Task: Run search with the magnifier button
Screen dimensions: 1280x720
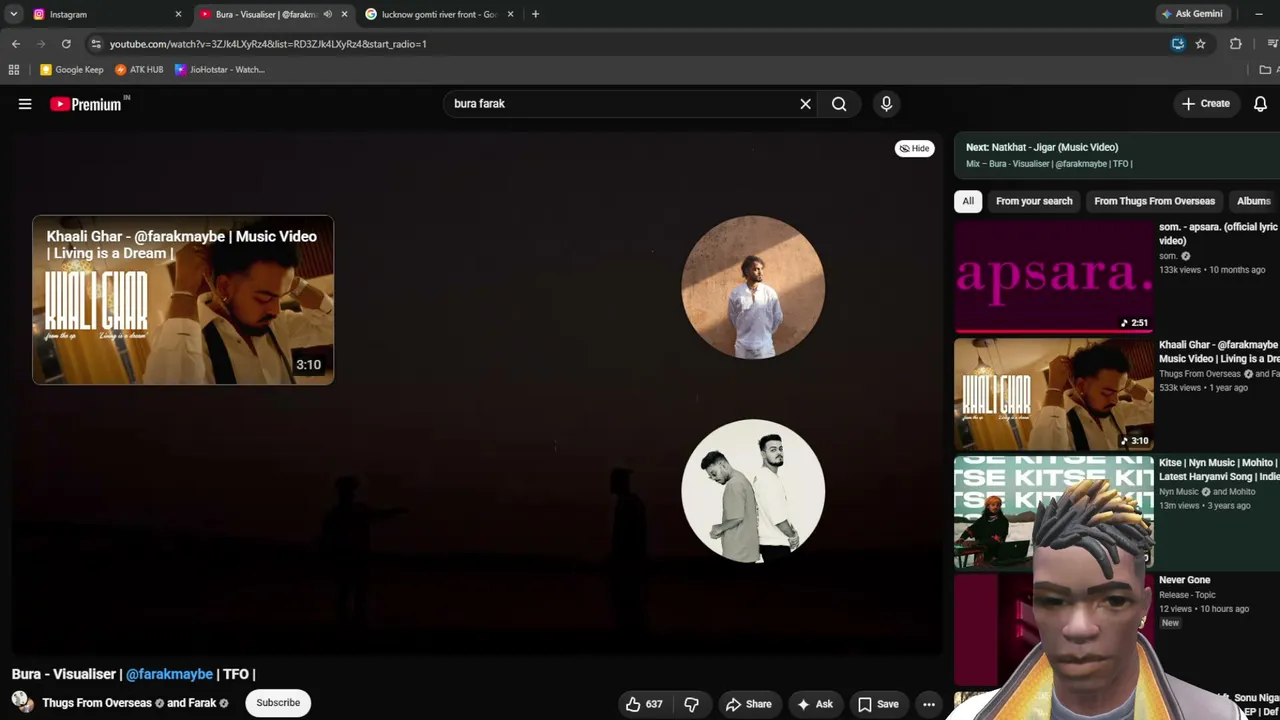Action: pos(839,104)
